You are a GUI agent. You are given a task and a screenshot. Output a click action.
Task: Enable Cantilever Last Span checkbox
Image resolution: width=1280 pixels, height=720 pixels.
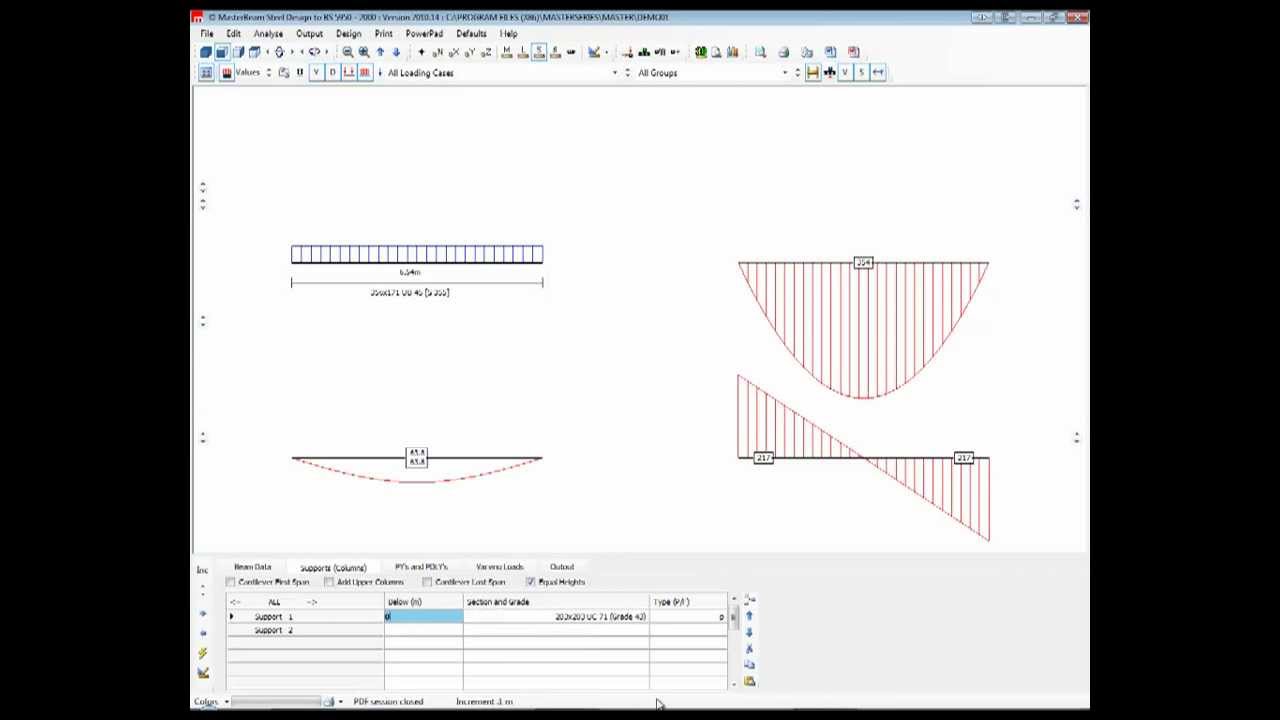coord(427,582)
